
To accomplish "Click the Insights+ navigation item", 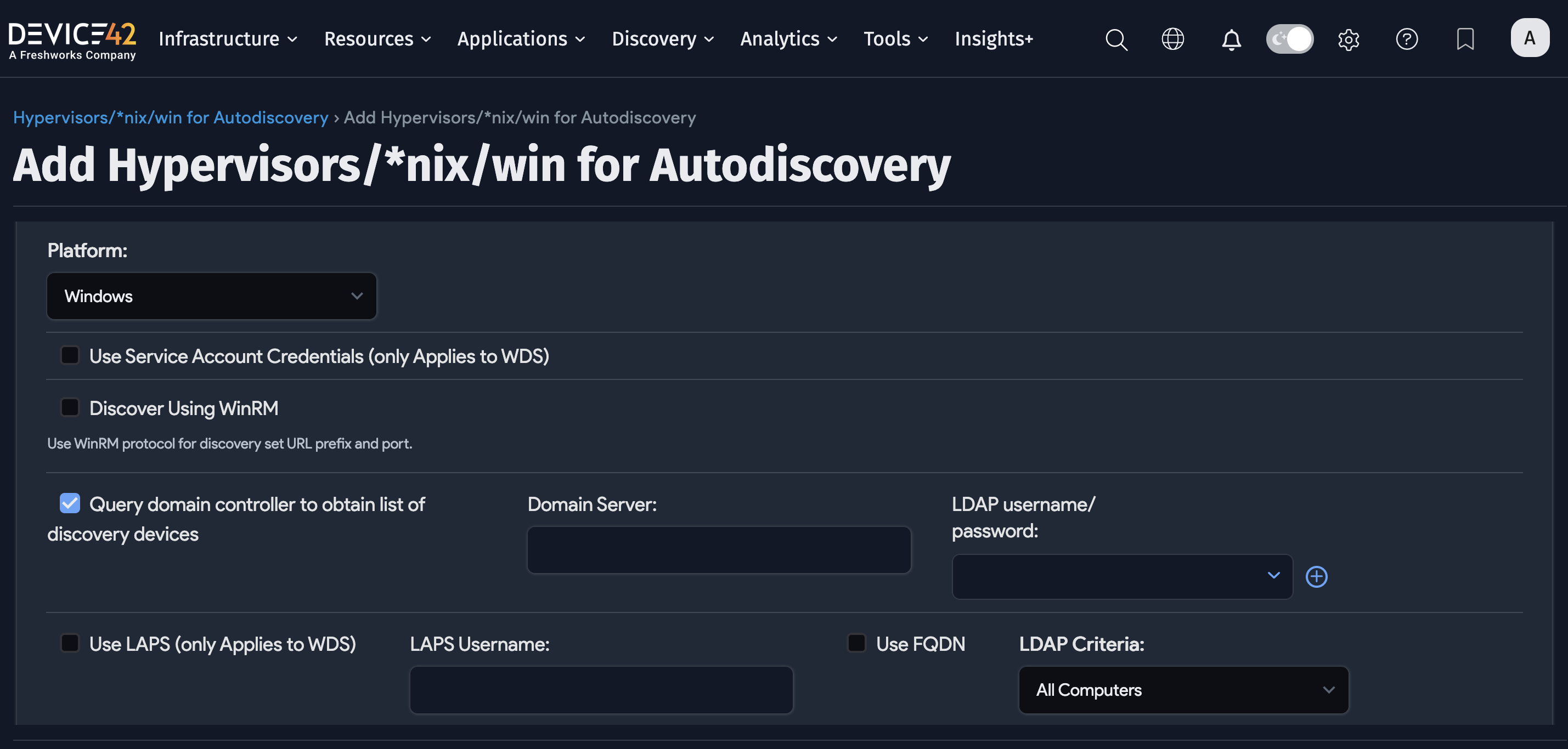I will pos(994,39).
